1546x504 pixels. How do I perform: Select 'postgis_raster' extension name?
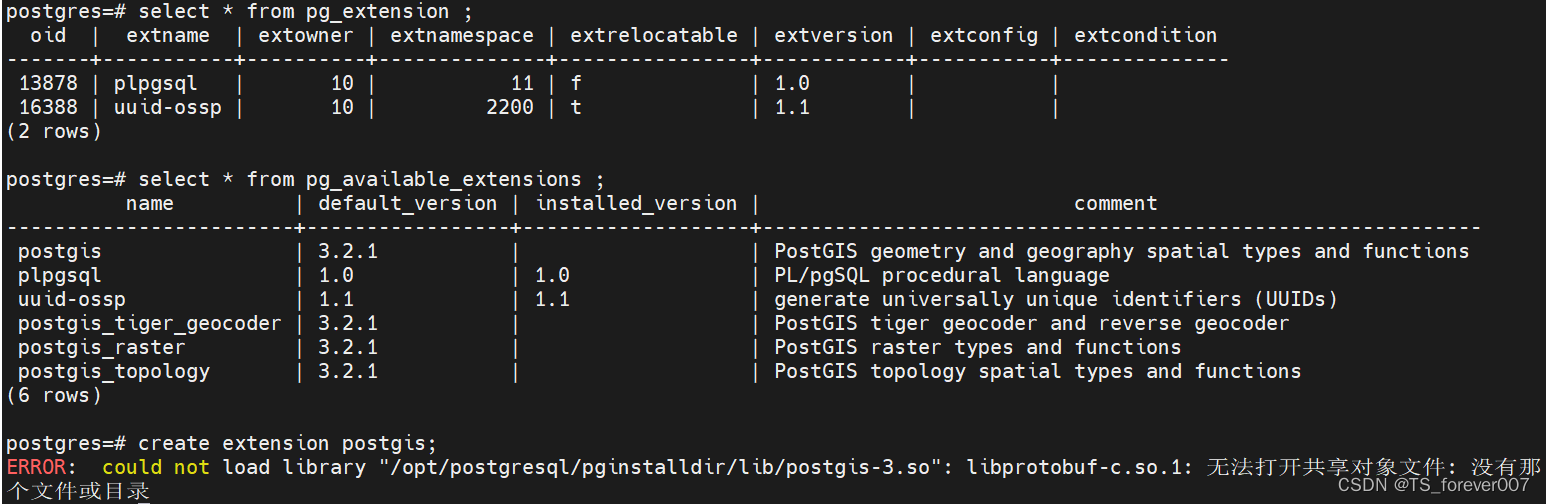point(102,348)
